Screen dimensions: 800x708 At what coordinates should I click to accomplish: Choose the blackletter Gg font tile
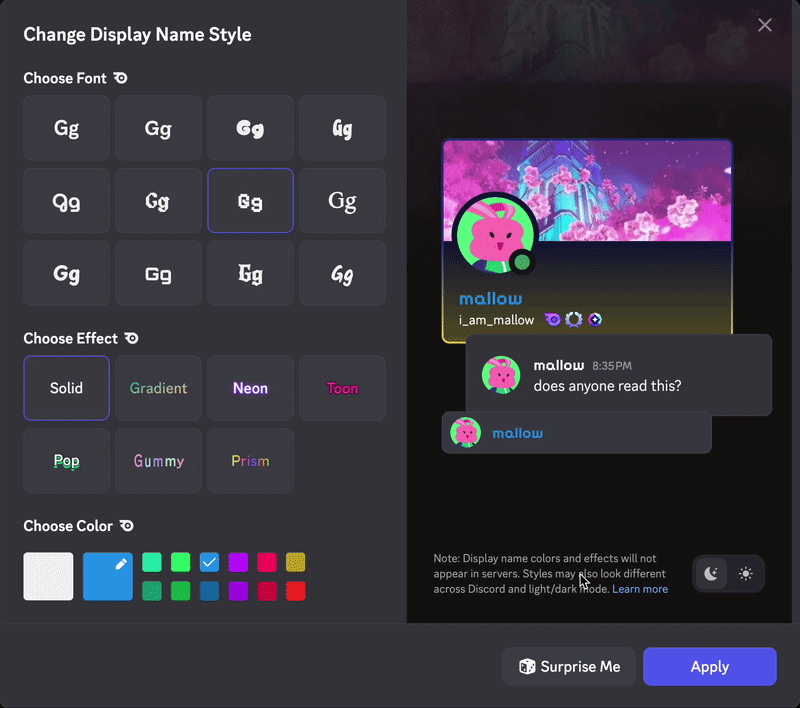point(250,273)
